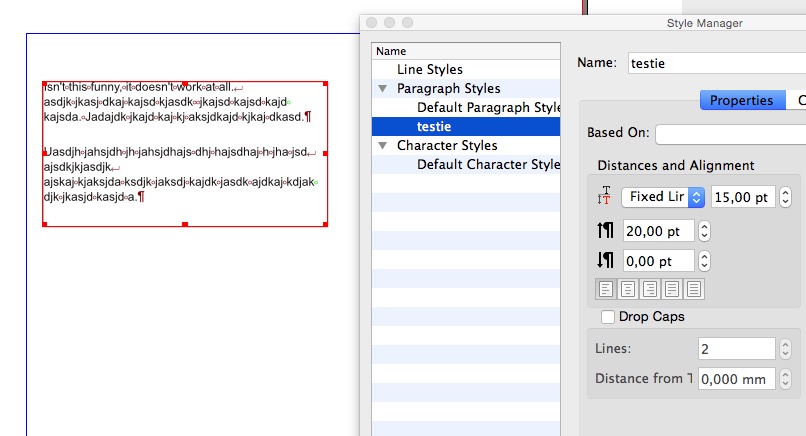The width and height of the screenshot is (806, 436).
Task: Click the space below paragraph icon
Action: click(604, 261)
